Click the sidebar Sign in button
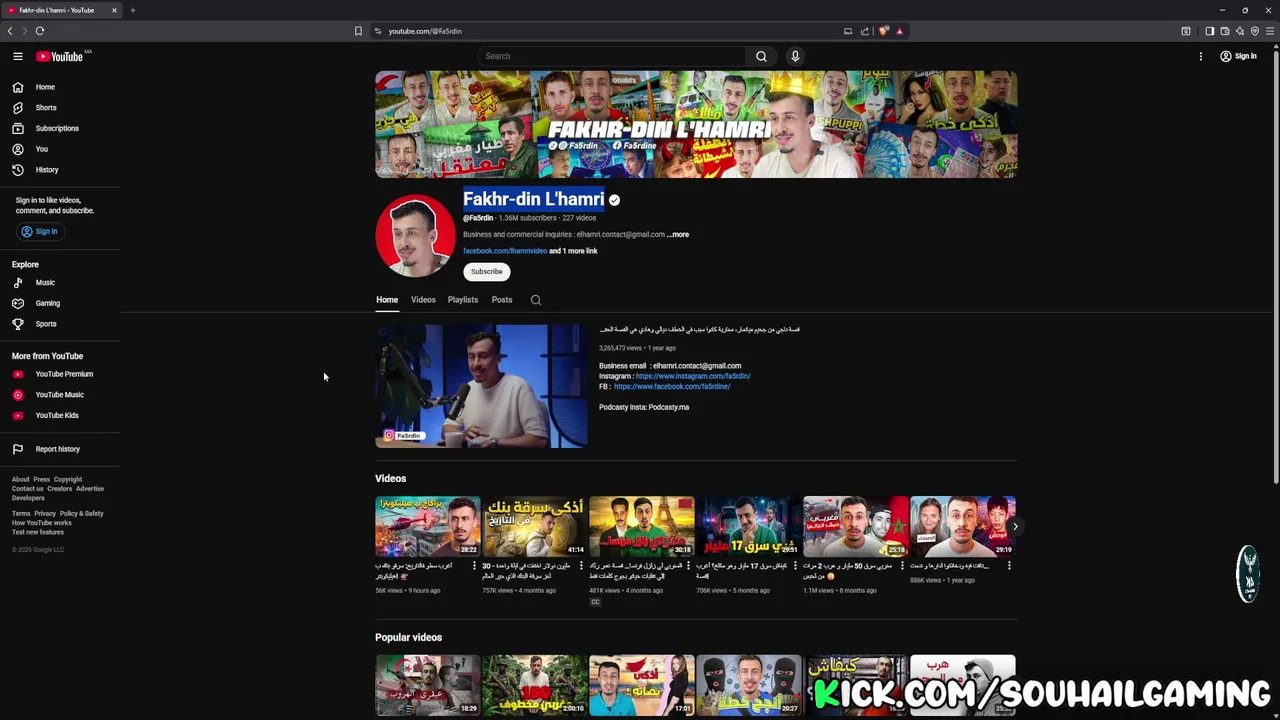Screen dimensions: 1280x720 click(x=40, y=231)
